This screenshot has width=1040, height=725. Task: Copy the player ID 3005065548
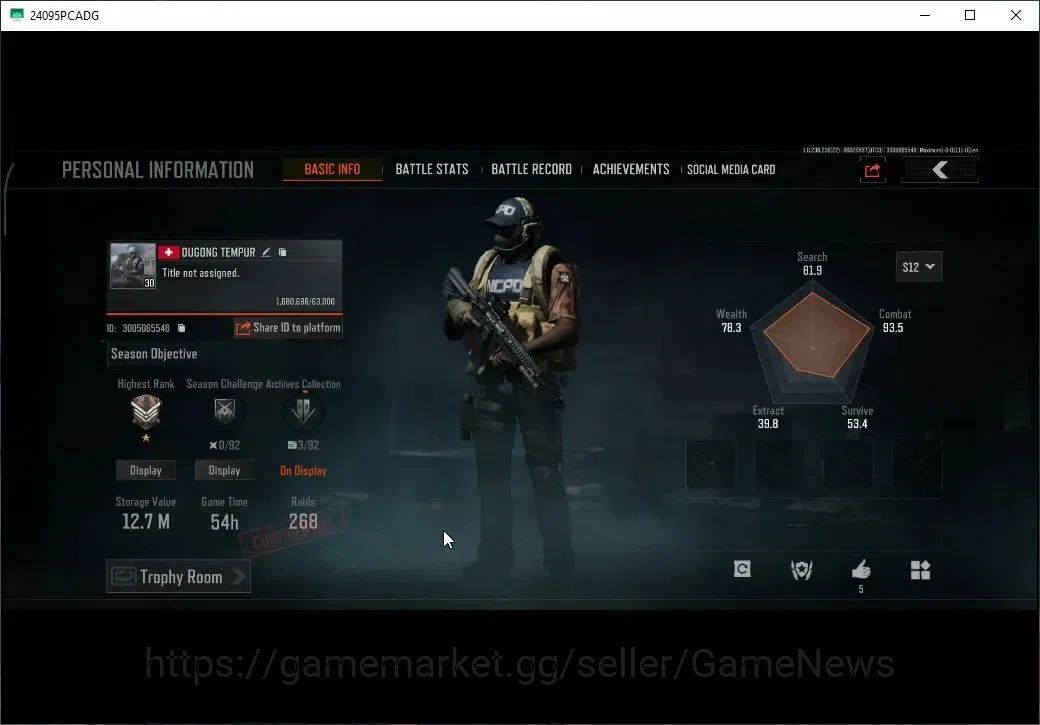pos(181,328)
